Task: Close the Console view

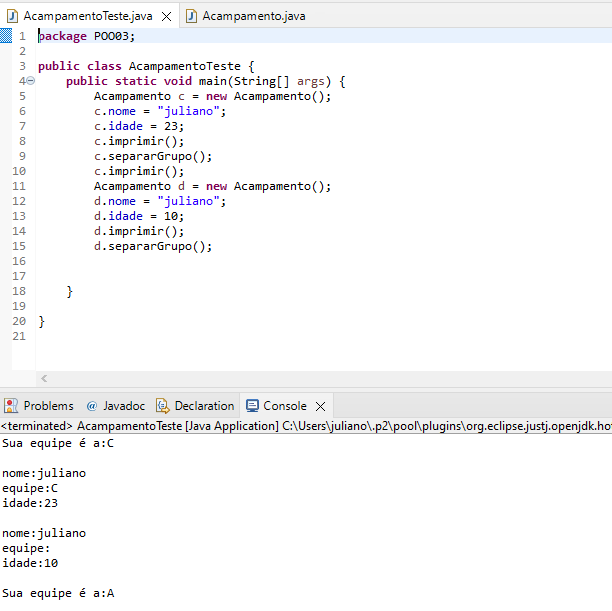Action: (x=320, y=406)
